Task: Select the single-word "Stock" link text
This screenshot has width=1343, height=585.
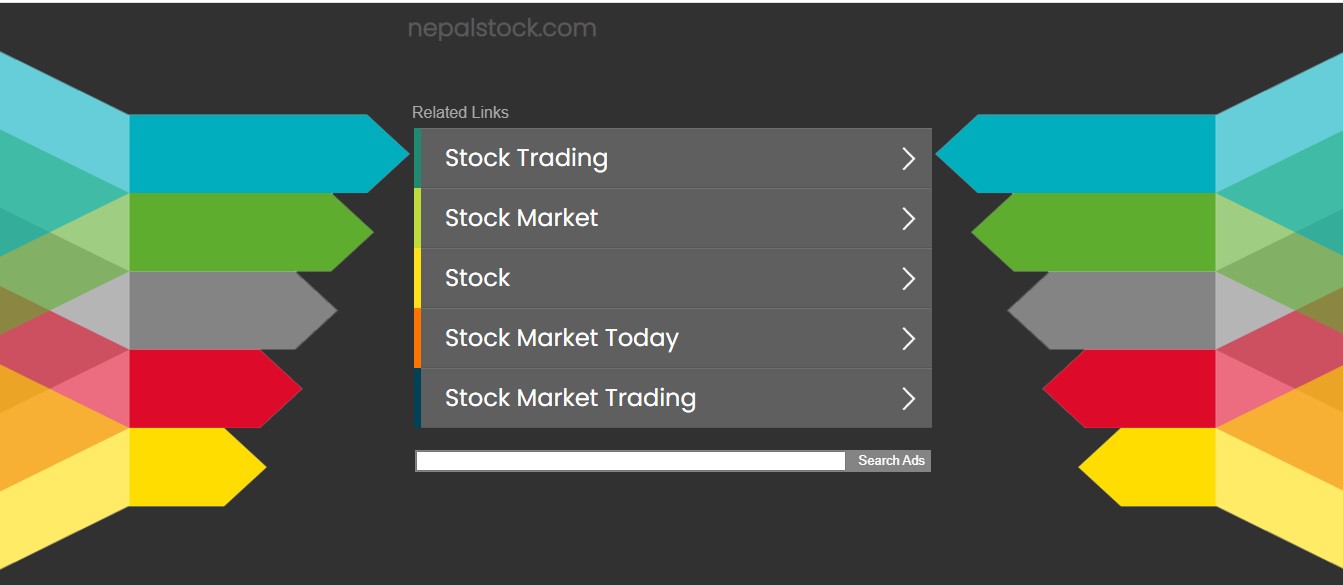Action: point(477,278)
